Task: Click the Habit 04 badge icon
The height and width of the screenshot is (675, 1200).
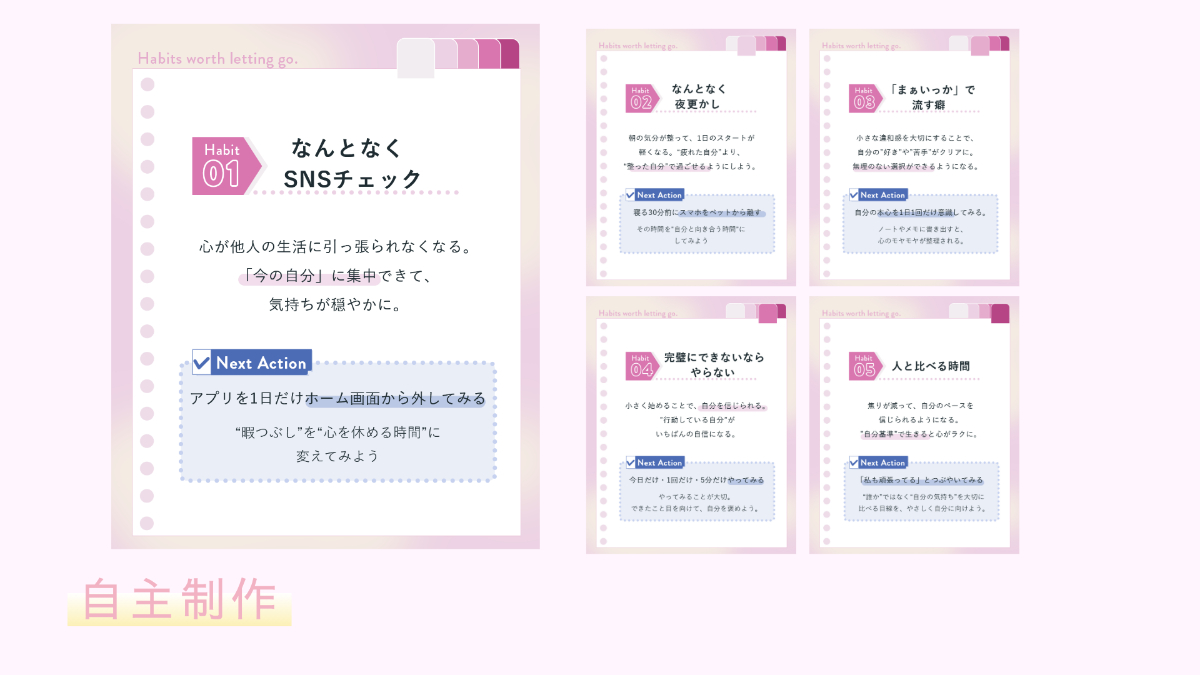Action: tap(642, 366)
